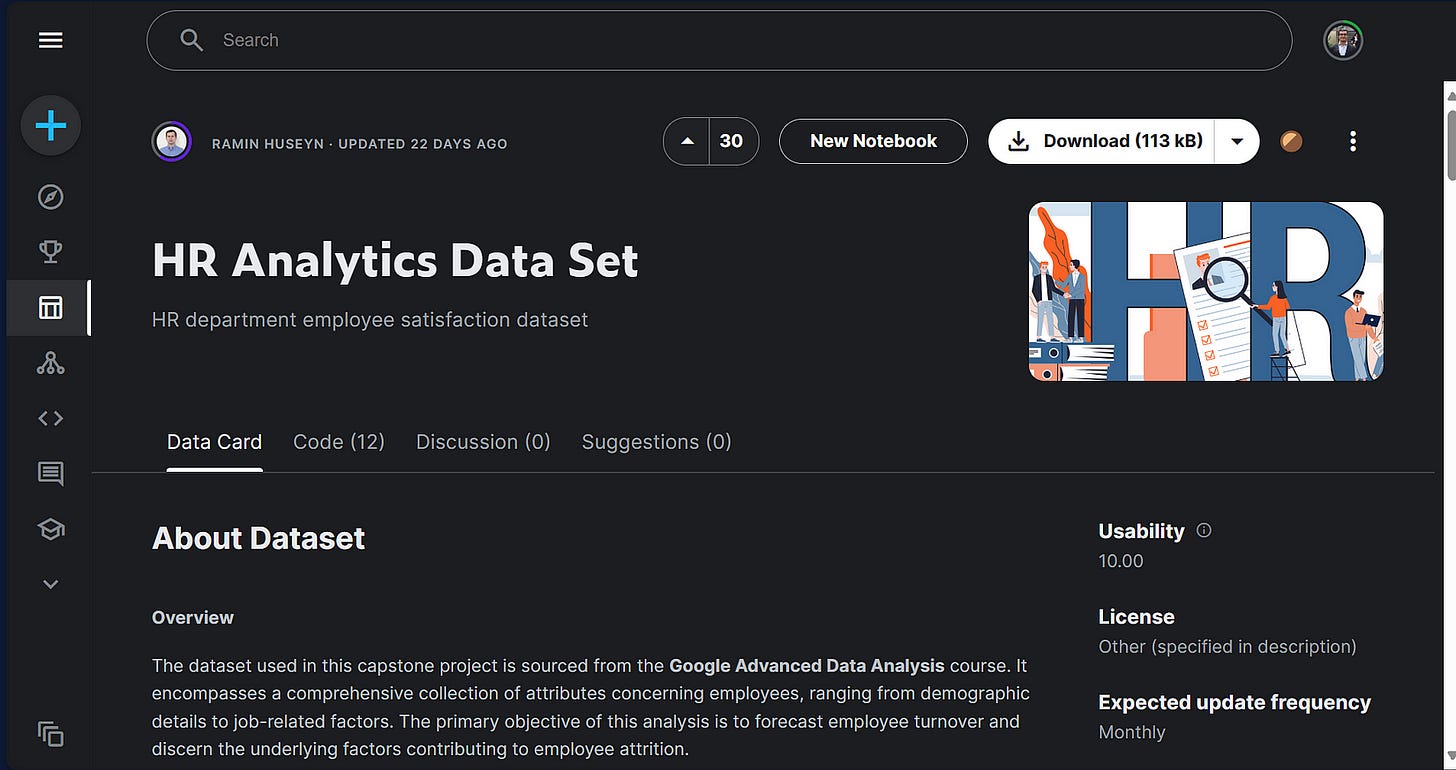Click the blue plus Create button
The image size is (1456, 770).
[x=50, y=125]
